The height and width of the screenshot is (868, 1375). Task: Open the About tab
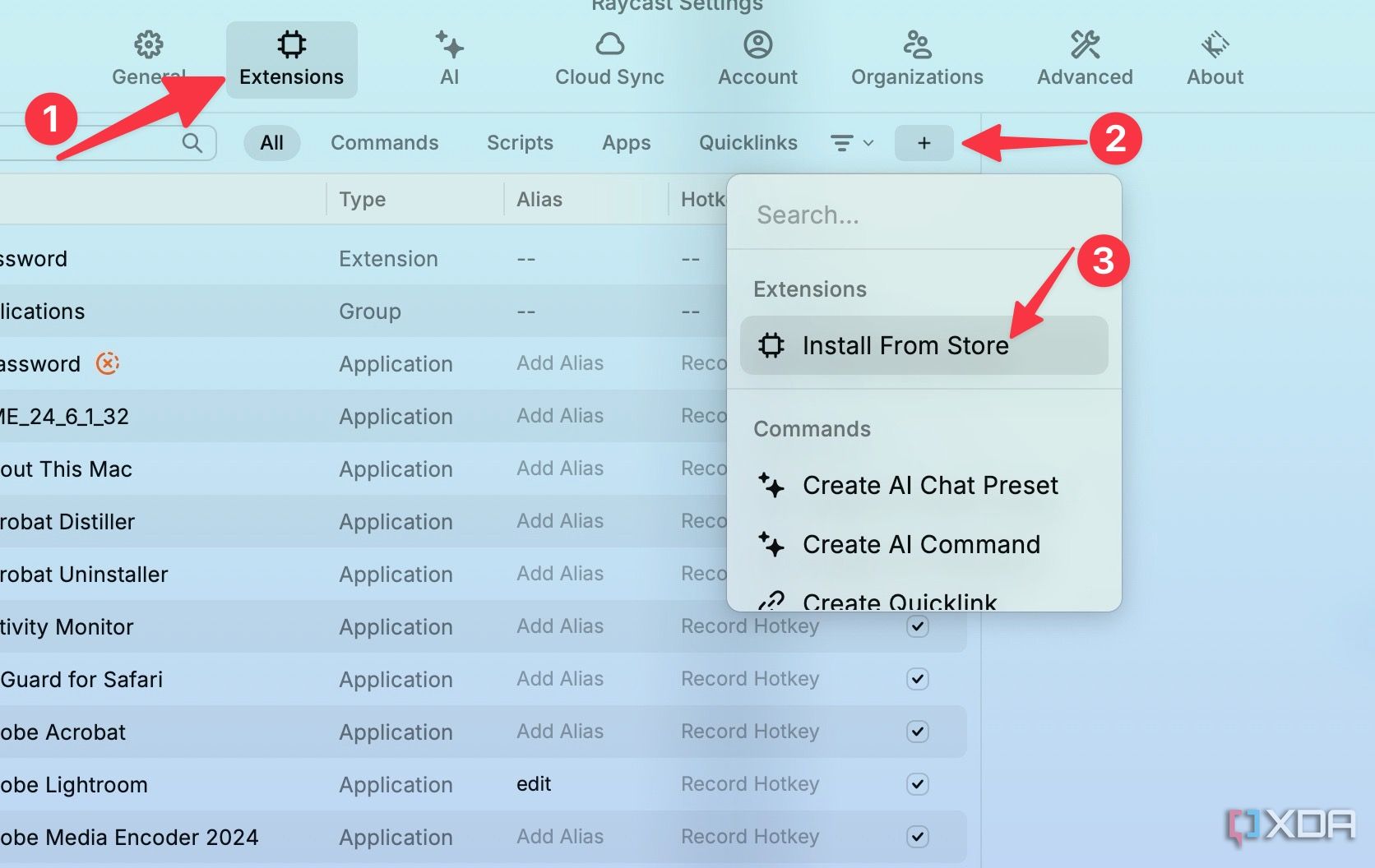pos(1215,59)
